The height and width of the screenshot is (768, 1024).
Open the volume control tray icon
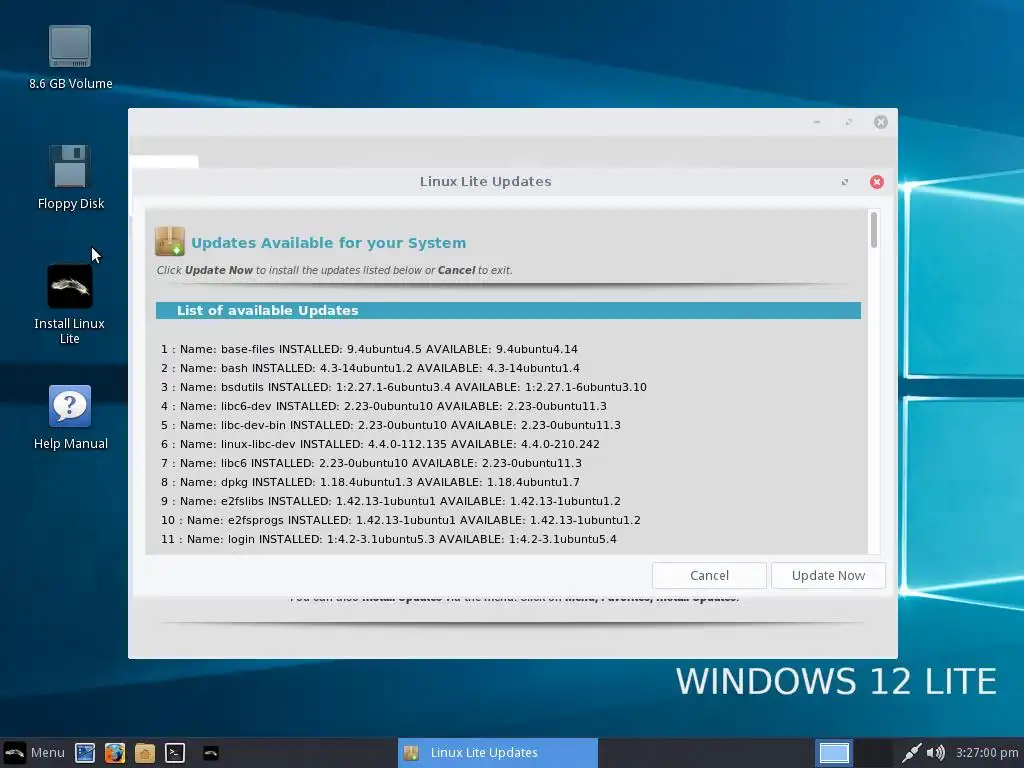pos(935,752)
